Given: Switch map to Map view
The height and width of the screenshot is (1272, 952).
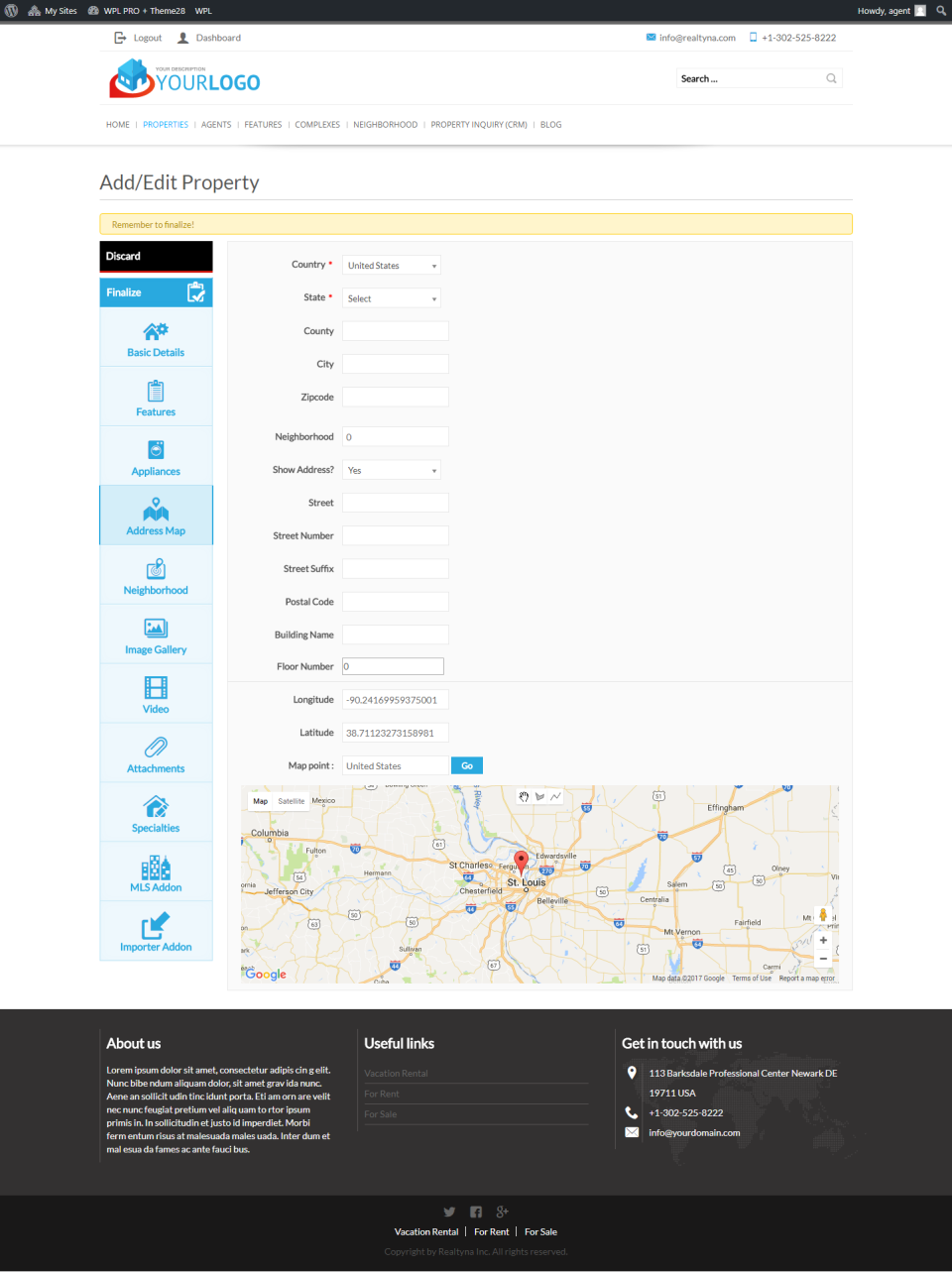Looking at the screenshot, I should (x=260, y=801).
